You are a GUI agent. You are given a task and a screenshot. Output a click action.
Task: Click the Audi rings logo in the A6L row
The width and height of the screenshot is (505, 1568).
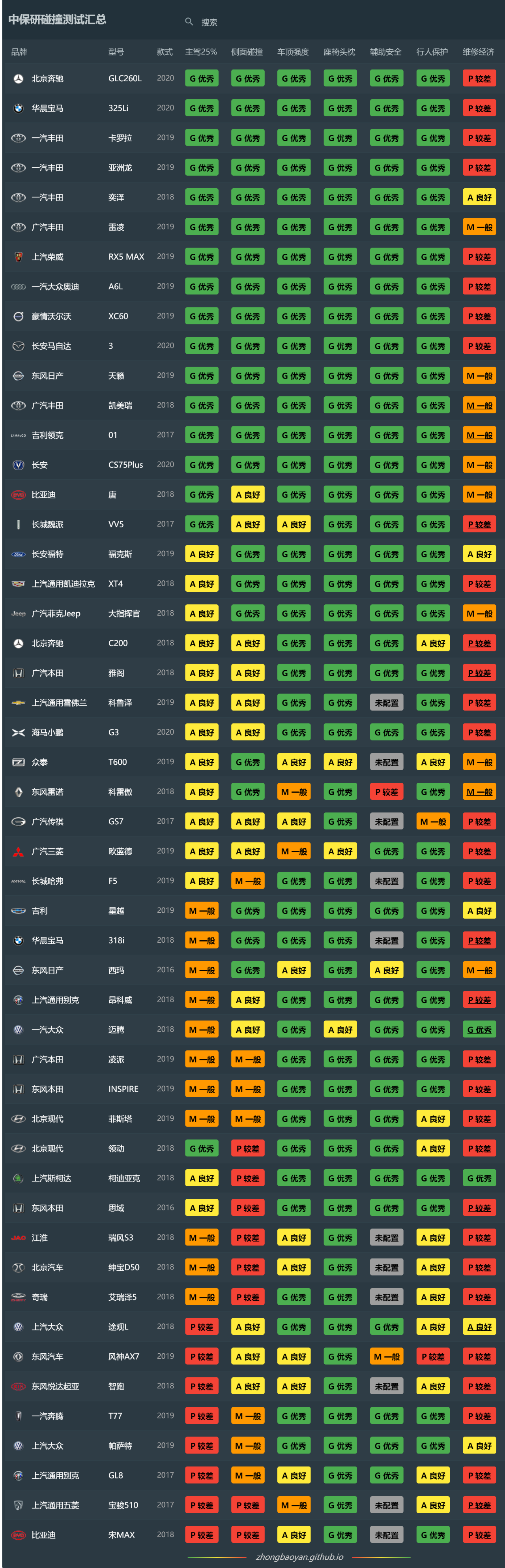pyautogui.click(x=18, y=287)
